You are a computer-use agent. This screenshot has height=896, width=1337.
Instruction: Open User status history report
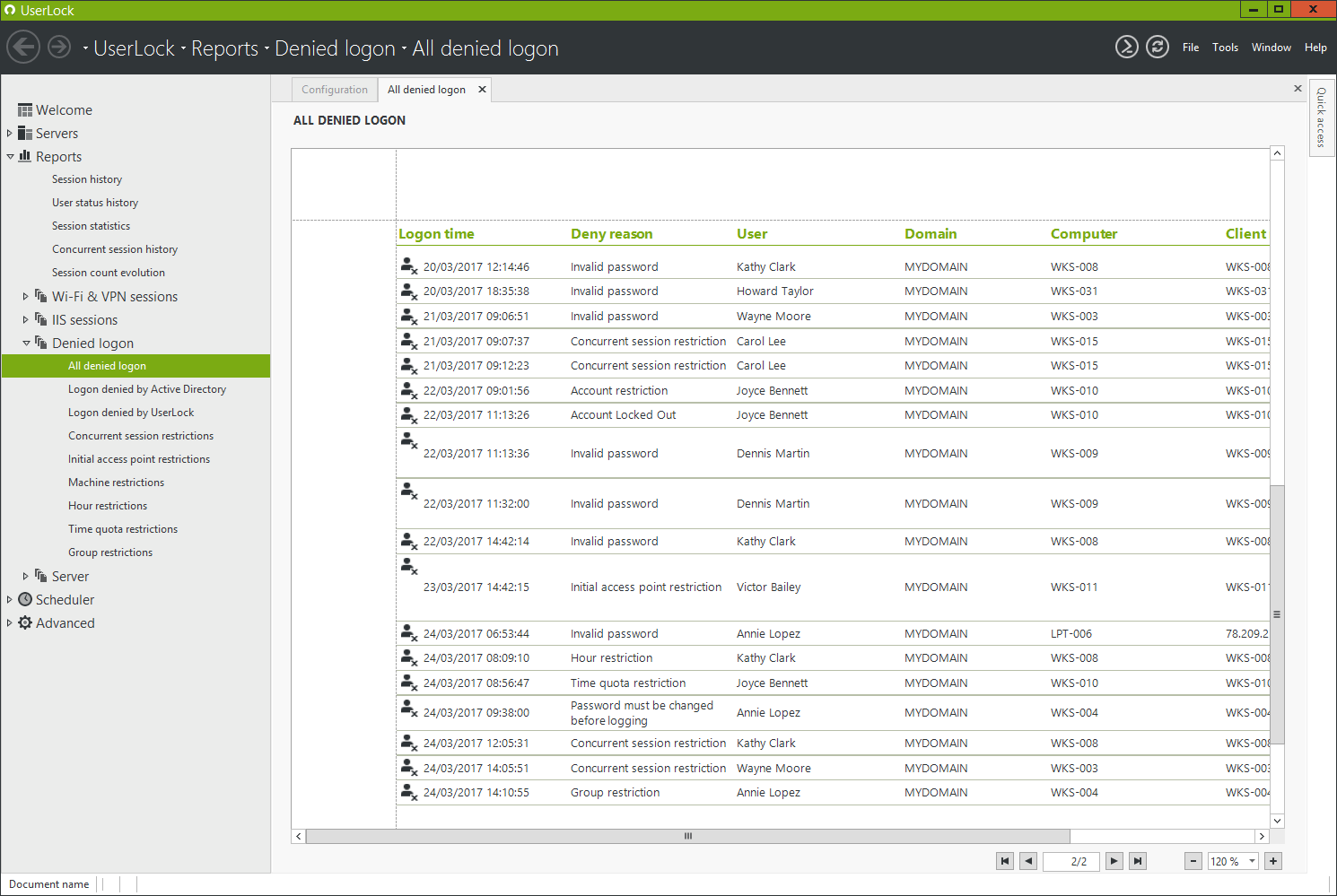[95, 203]
